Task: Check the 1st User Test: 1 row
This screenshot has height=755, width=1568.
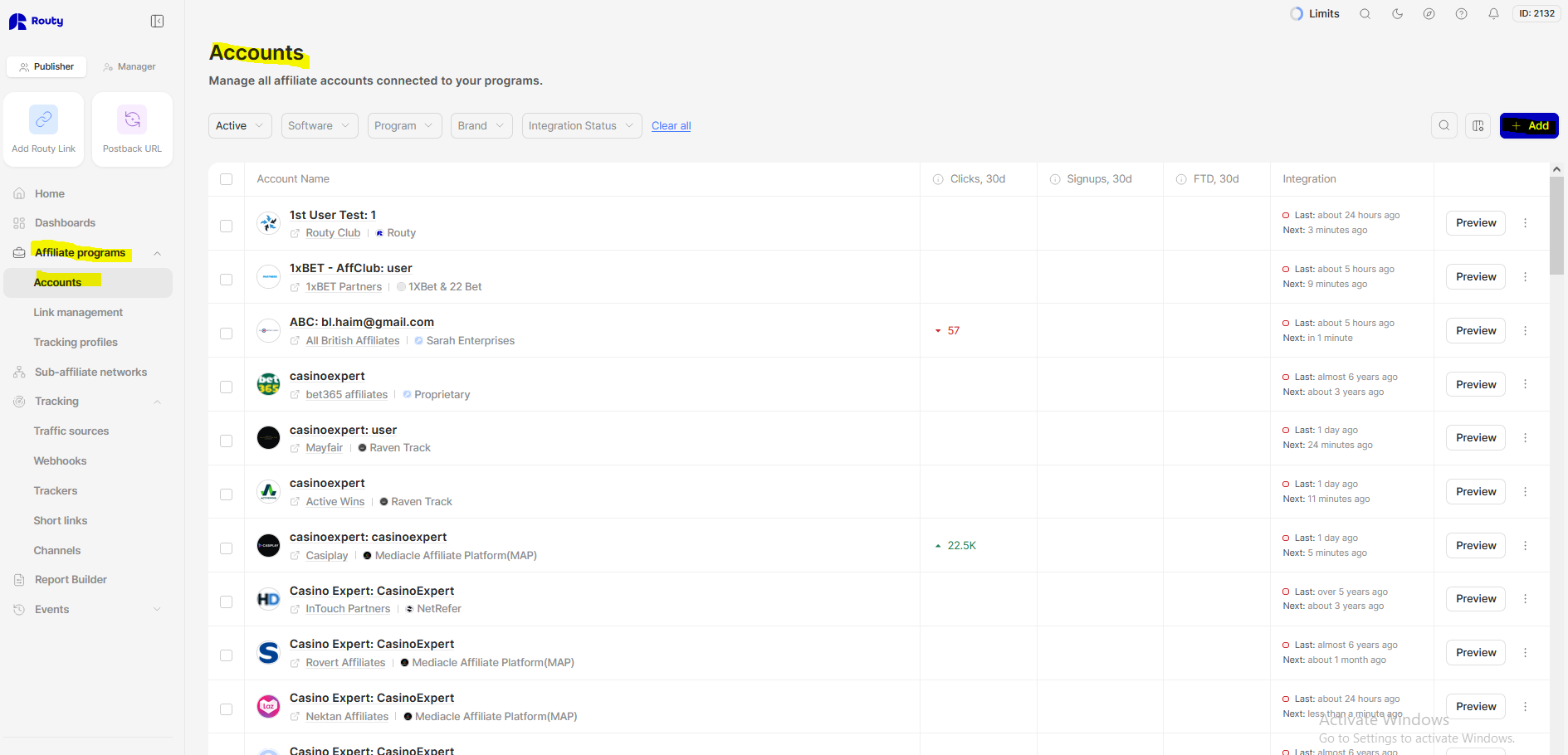Action: coord(226,226)
